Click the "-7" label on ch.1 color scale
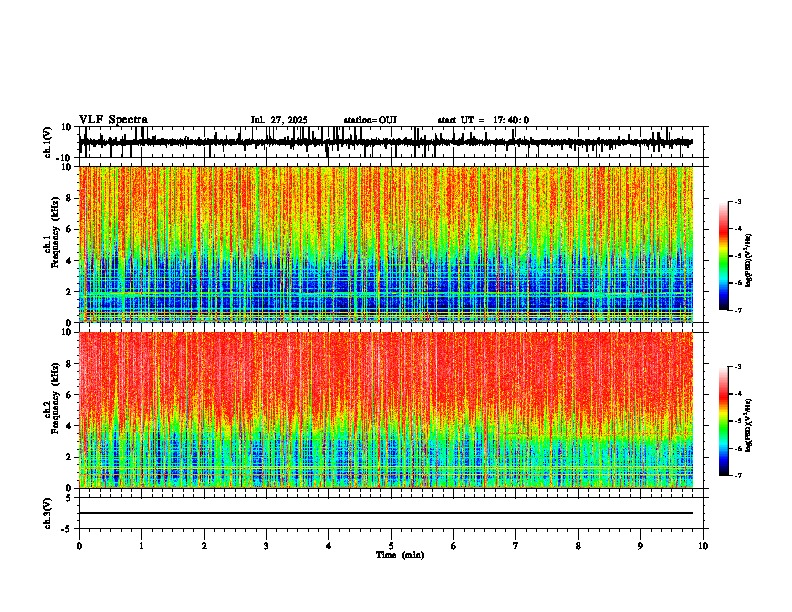 click(737, 310)
